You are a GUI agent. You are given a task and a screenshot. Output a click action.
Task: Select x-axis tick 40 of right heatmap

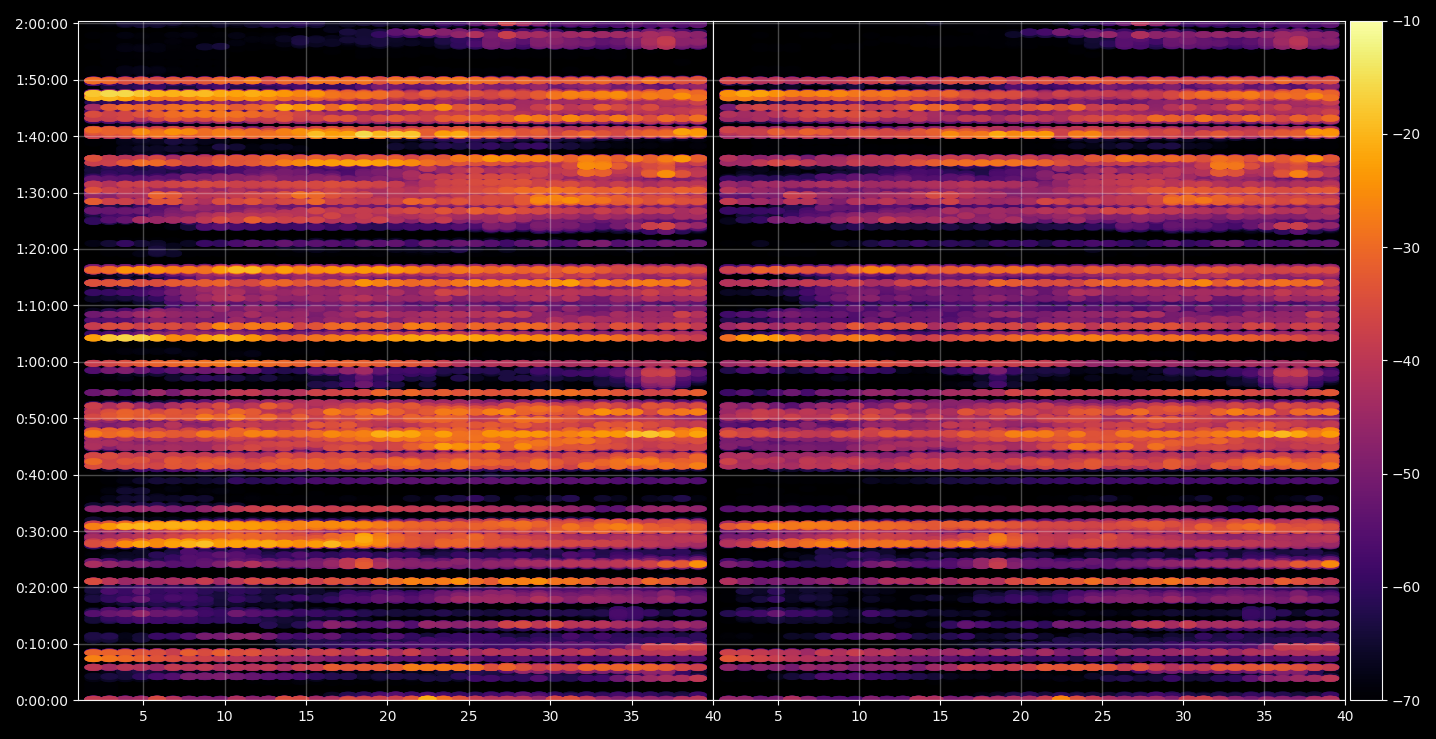click(1345, 716)
